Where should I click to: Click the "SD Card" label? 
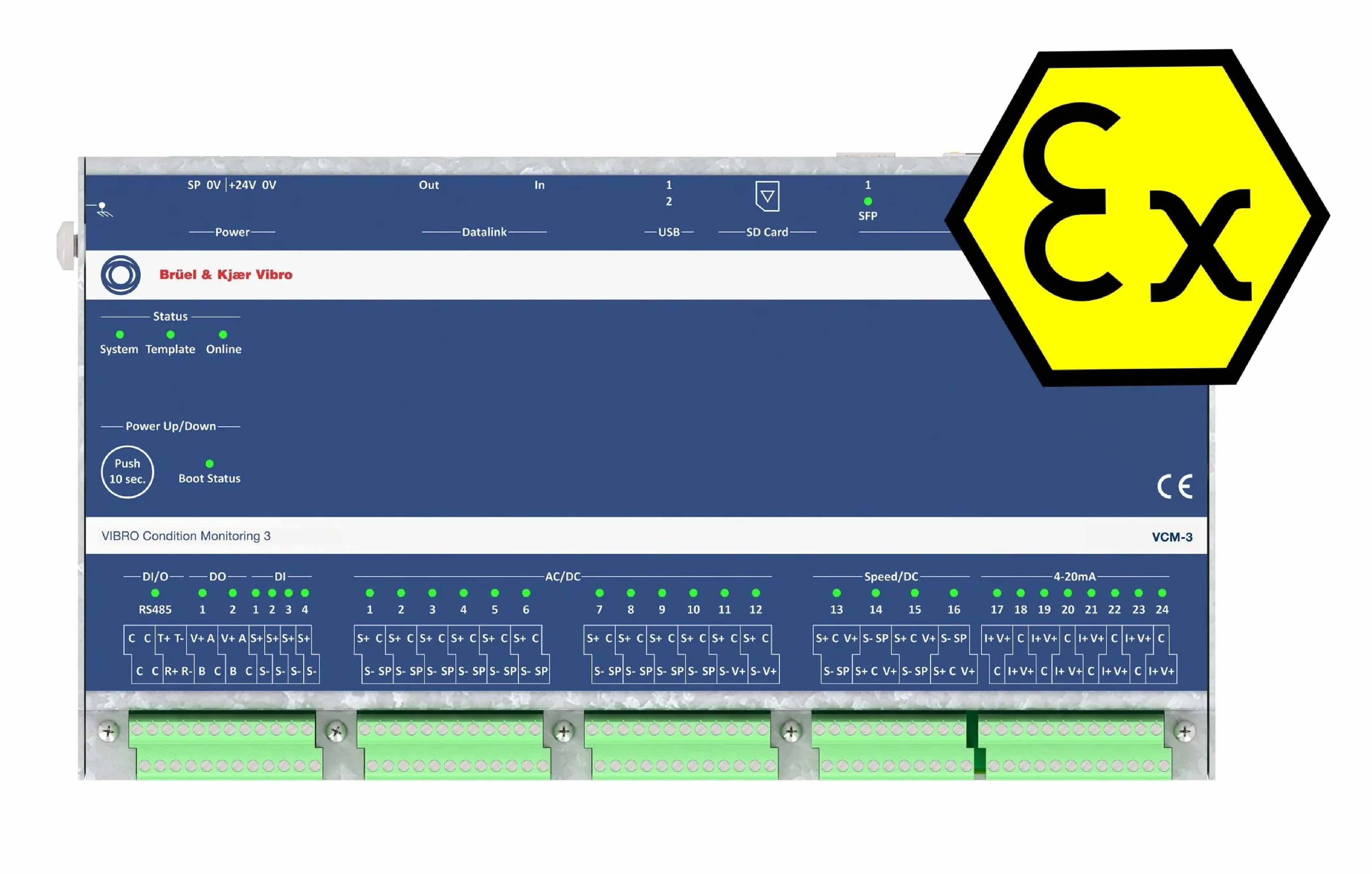[x=767, y=232]
